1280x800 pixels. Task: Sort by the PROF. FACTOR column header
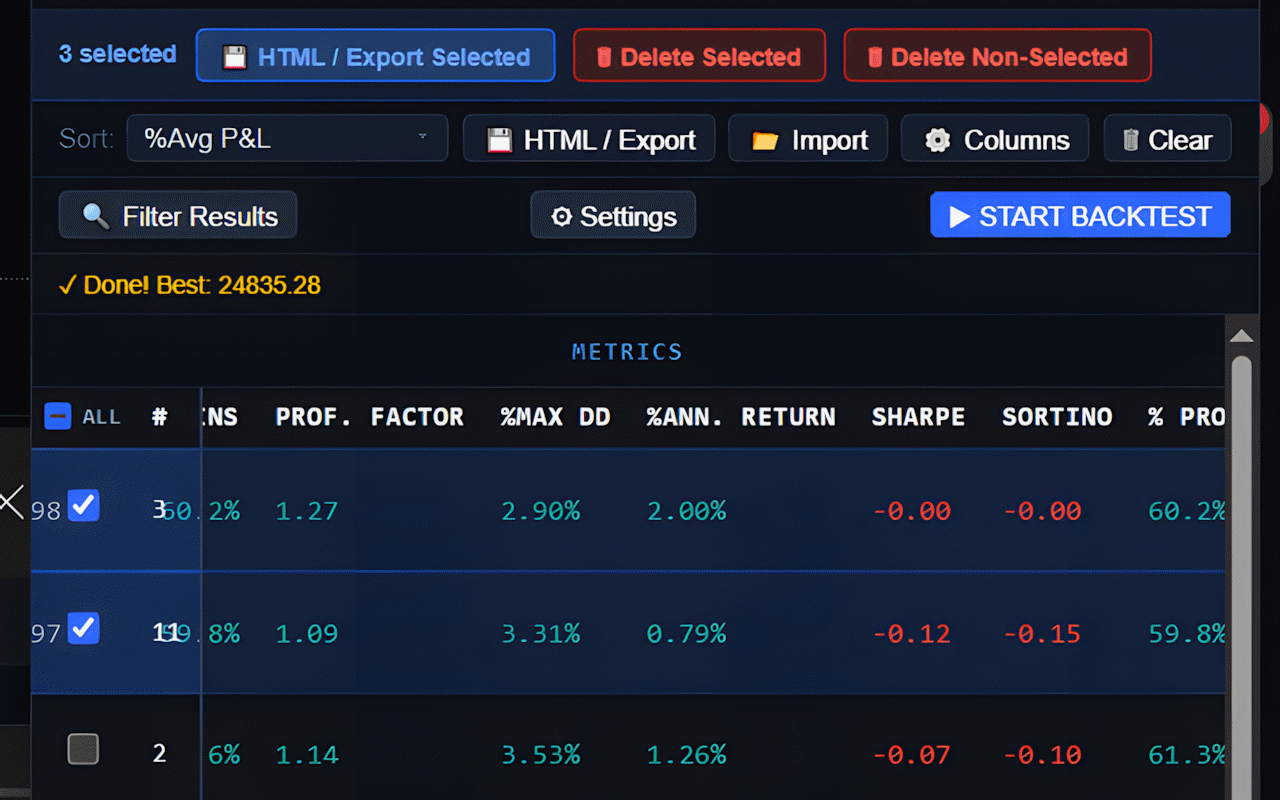point(369,417)
